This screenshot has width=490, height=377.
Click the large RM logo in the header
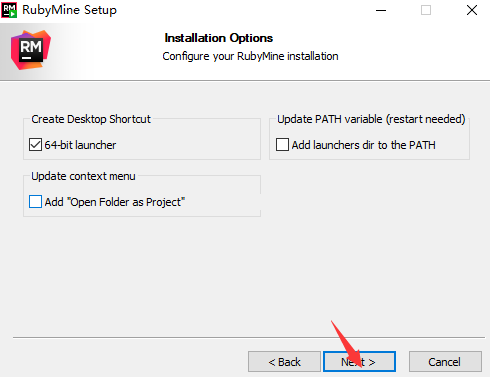click(31, 50)
